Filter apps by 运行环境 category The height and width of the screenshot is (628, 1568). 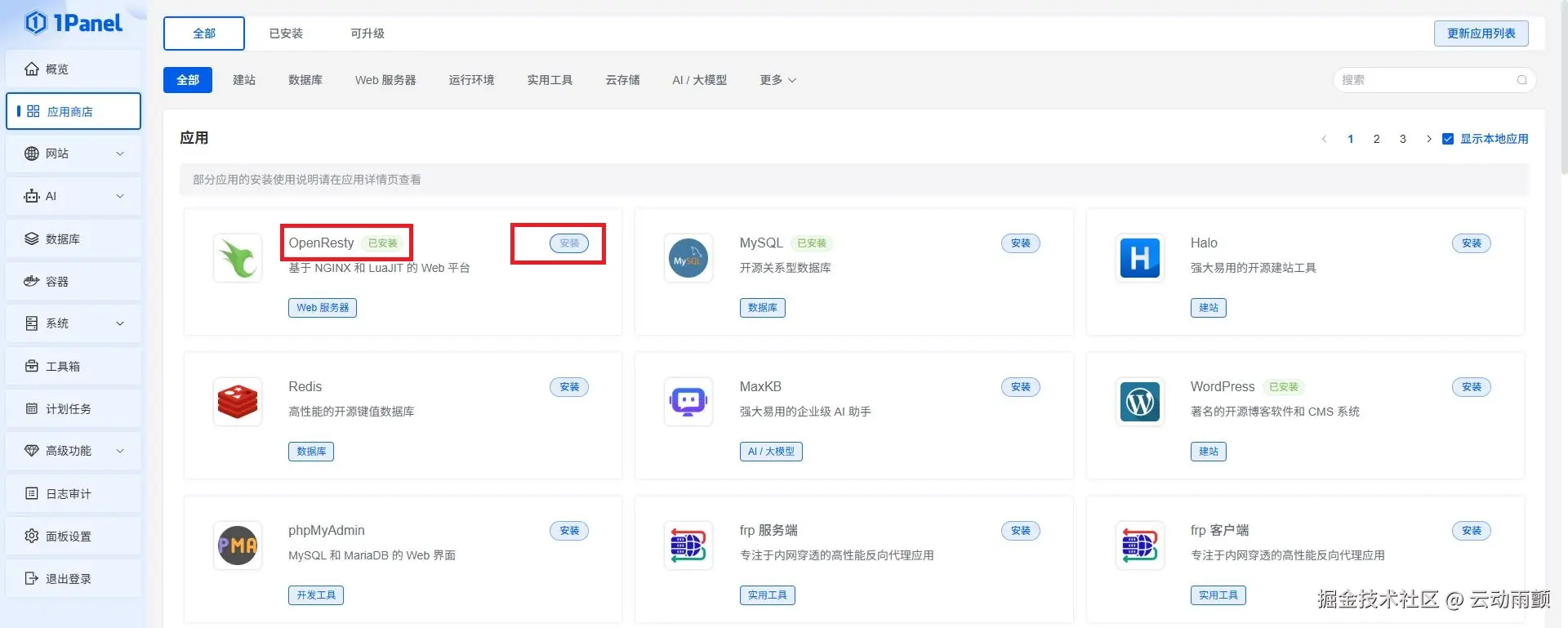[x=471, y=80]
